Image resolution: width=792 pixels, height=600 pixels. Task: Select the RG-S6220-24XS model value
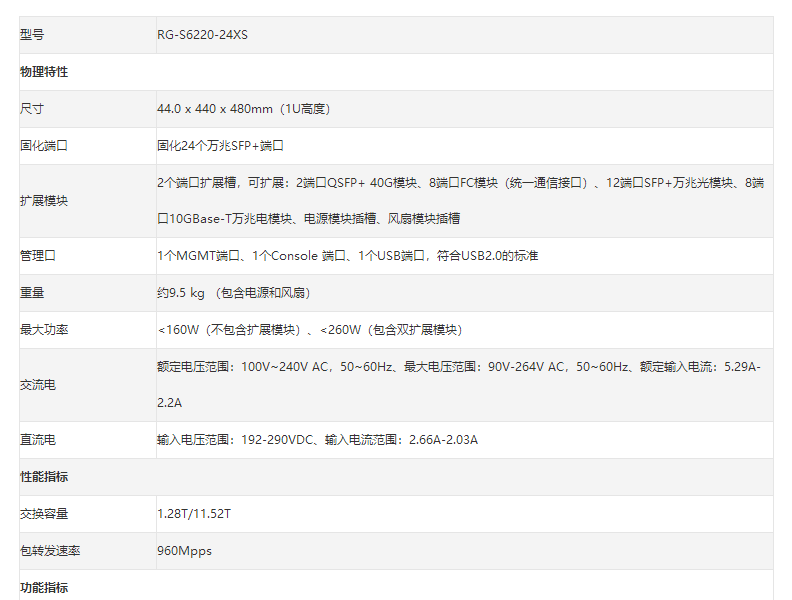click(x=202, y=35)
